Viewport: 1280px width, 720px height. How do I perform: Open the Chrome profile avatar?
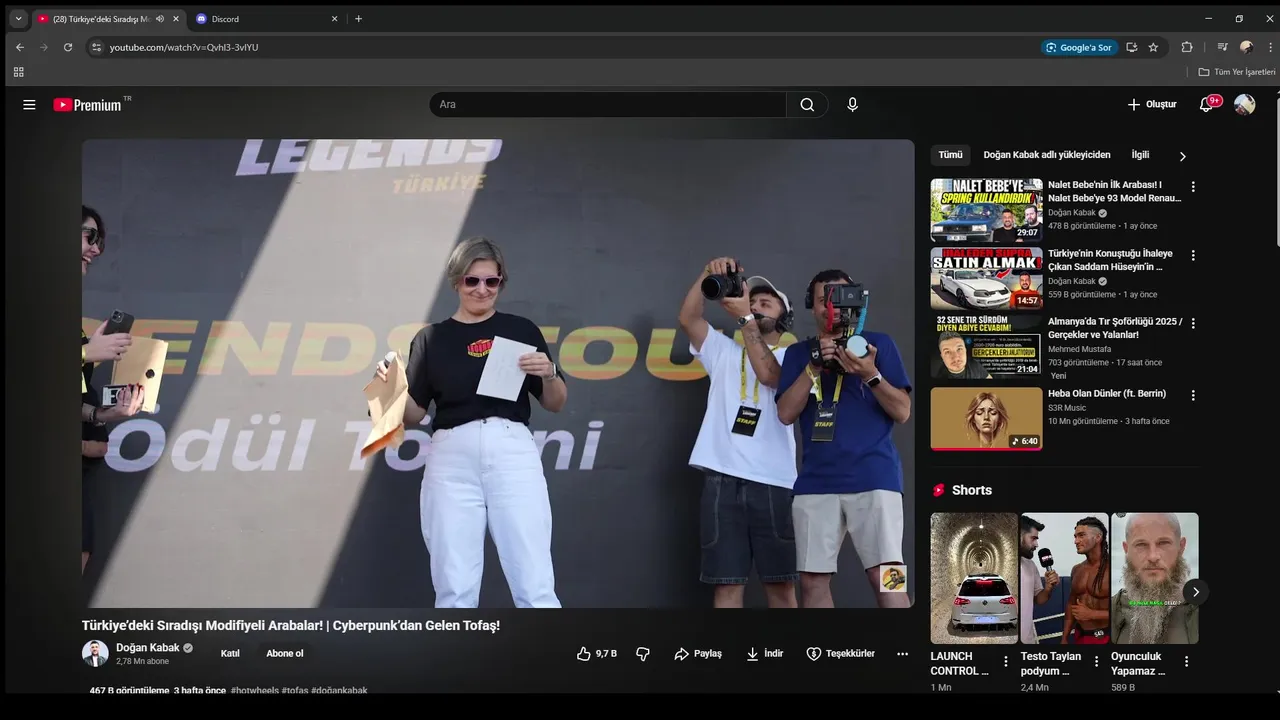1246,47
